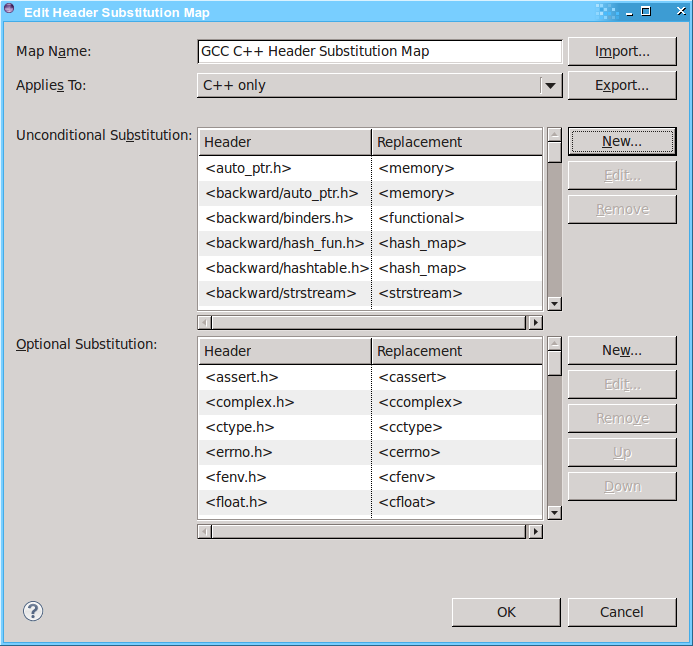Open the Applies To dropdown
This screenshot has height=646, width=693.
[x=380, y=85]
